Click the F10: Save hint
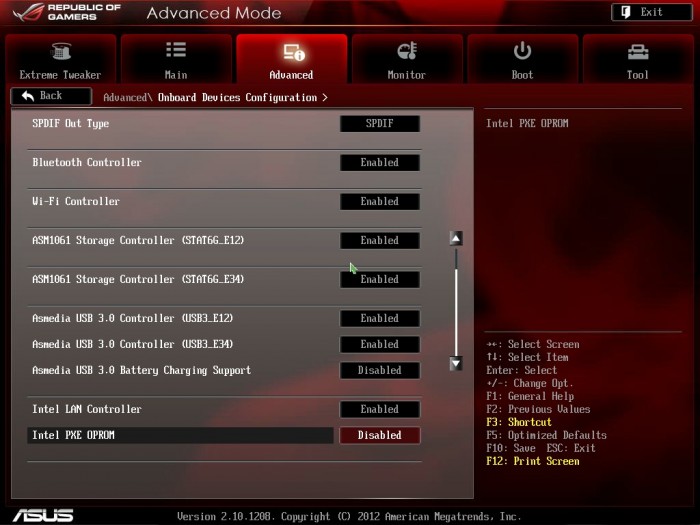The height and width of the screenshot is (525, 700). click(511, 448)
